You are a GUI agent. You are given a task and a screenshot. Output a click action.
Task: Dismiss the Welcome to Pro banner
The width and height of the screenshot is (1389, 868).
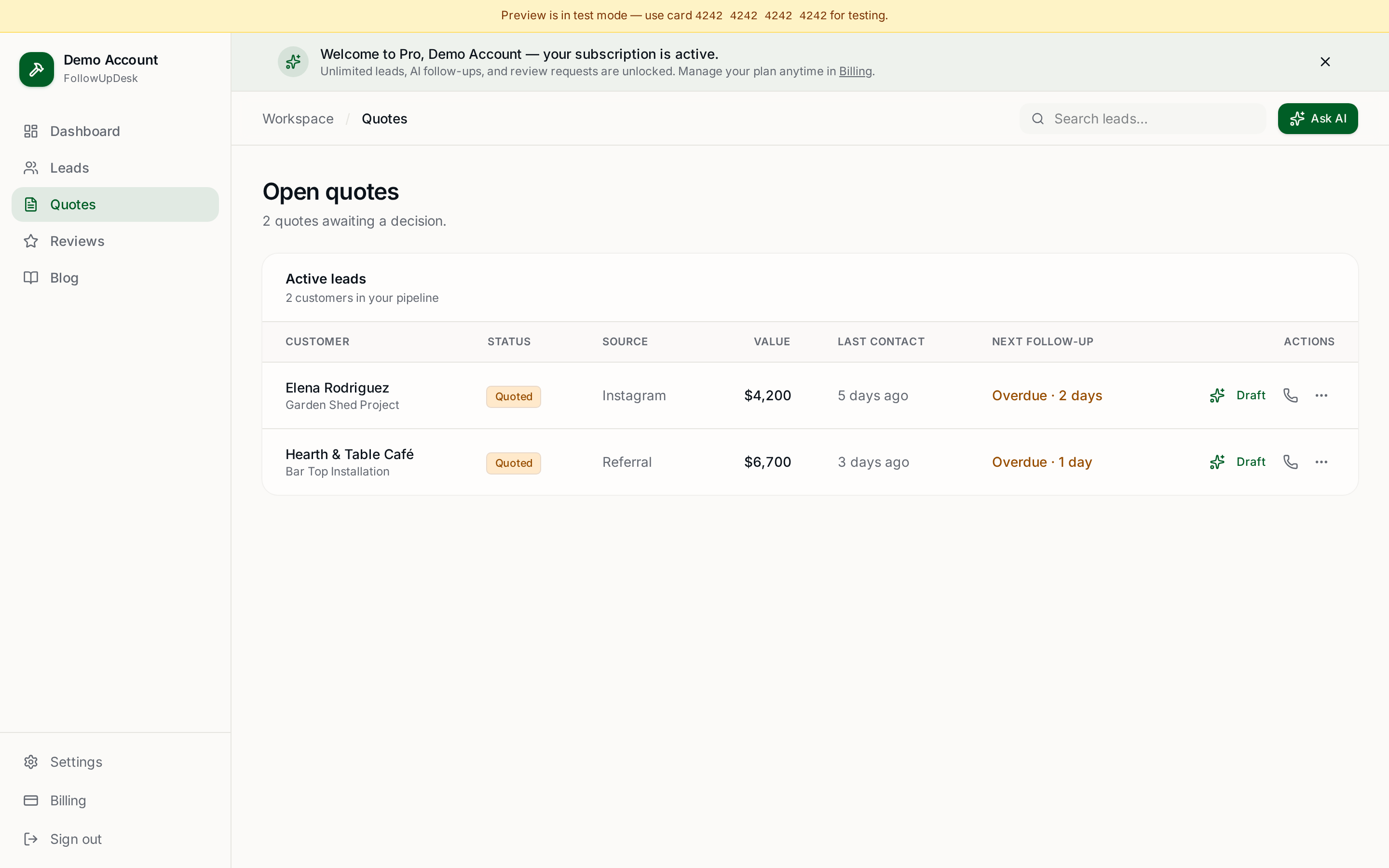point(1325,62)
